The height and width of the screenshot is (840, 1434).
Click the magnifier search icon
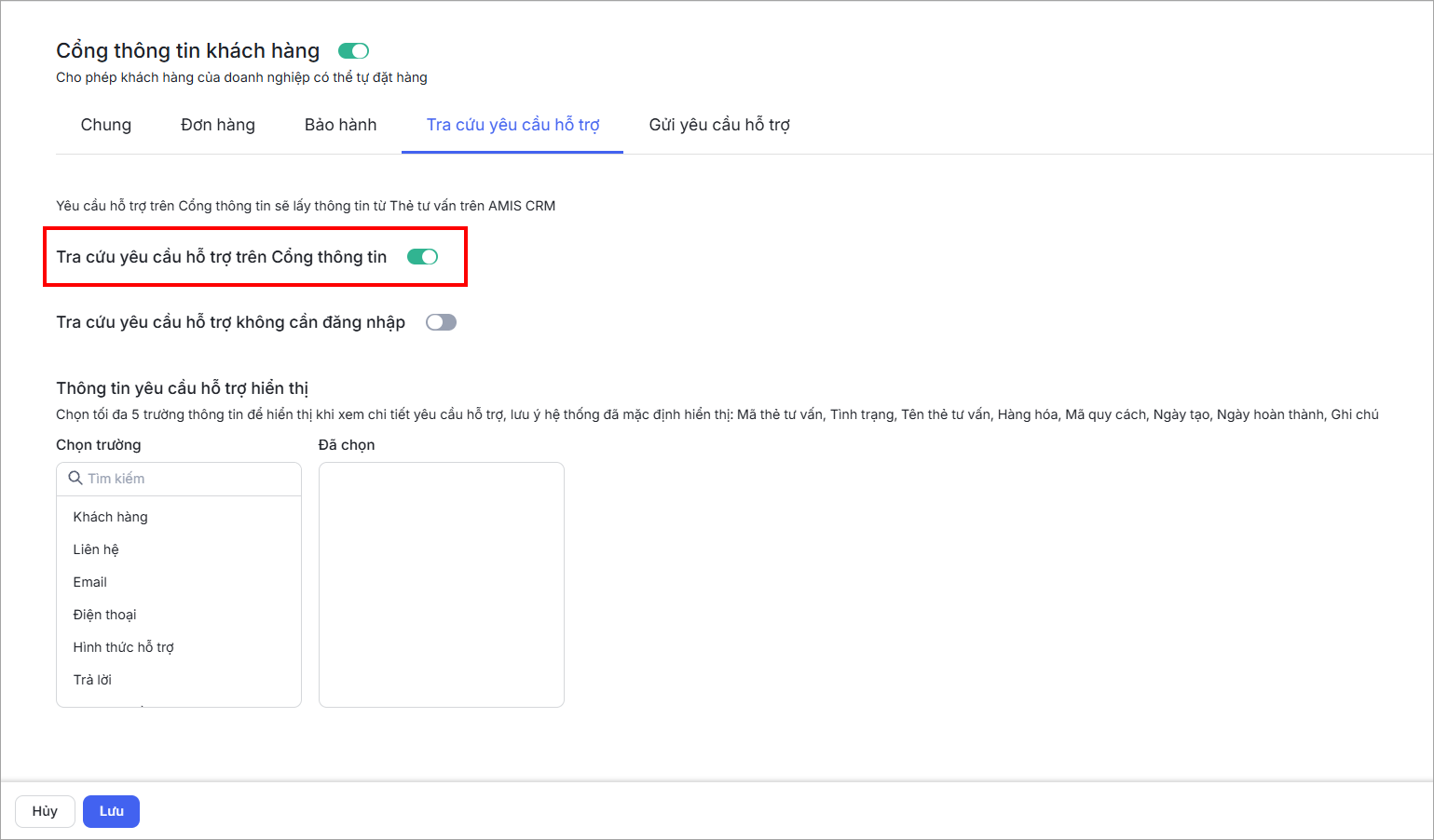click(75, 478)
